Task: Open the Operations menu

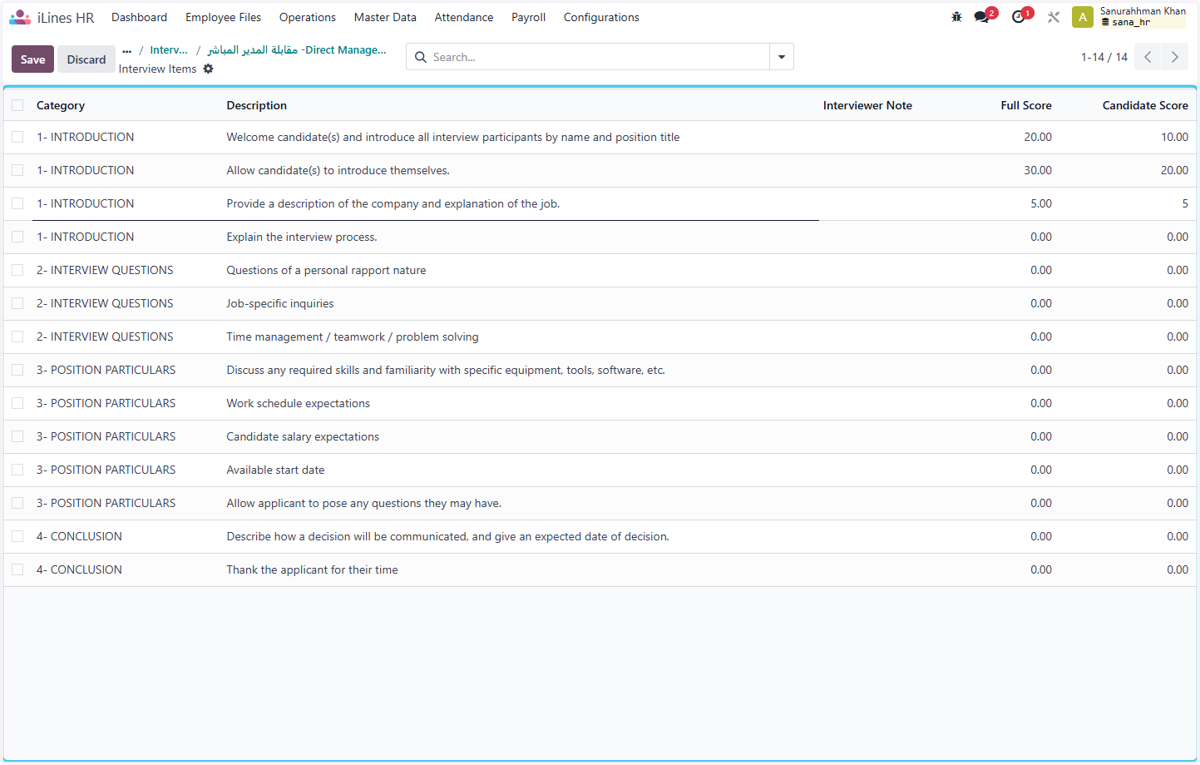Action: pyautogui.click(x=307, y=17)
